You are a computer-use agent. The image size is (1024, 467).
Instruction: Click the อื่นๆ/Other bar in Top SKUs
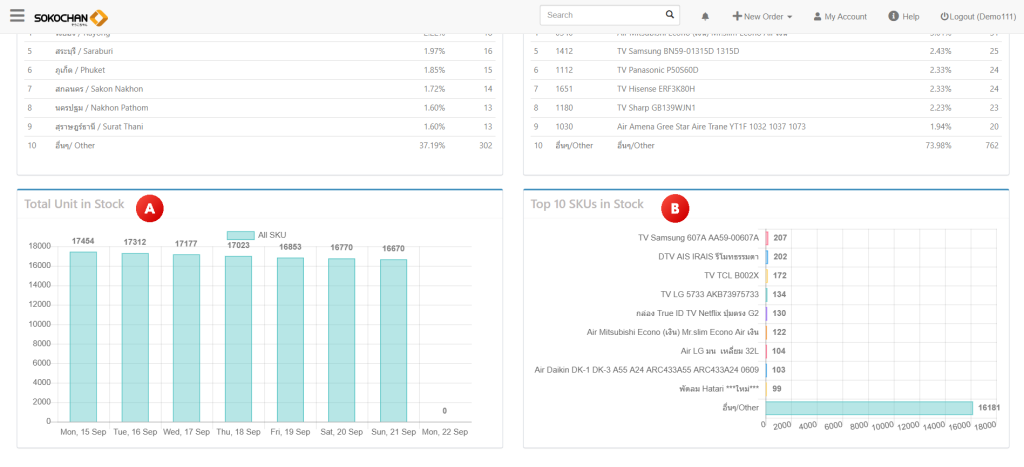[868, 407]
